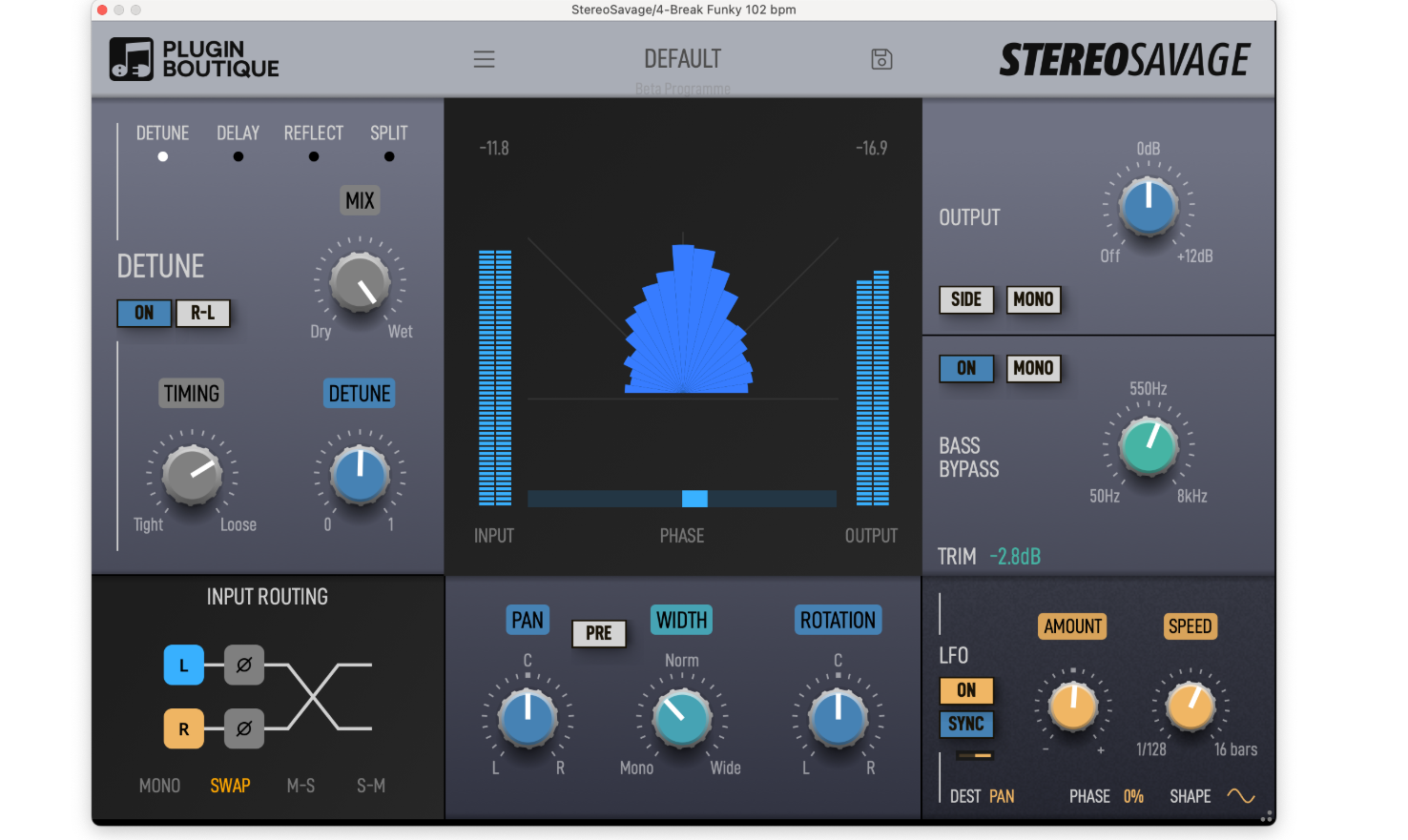Click the TRIM -2.8dB value
The image size is (1408, 840).
(x=1015, y=557)
